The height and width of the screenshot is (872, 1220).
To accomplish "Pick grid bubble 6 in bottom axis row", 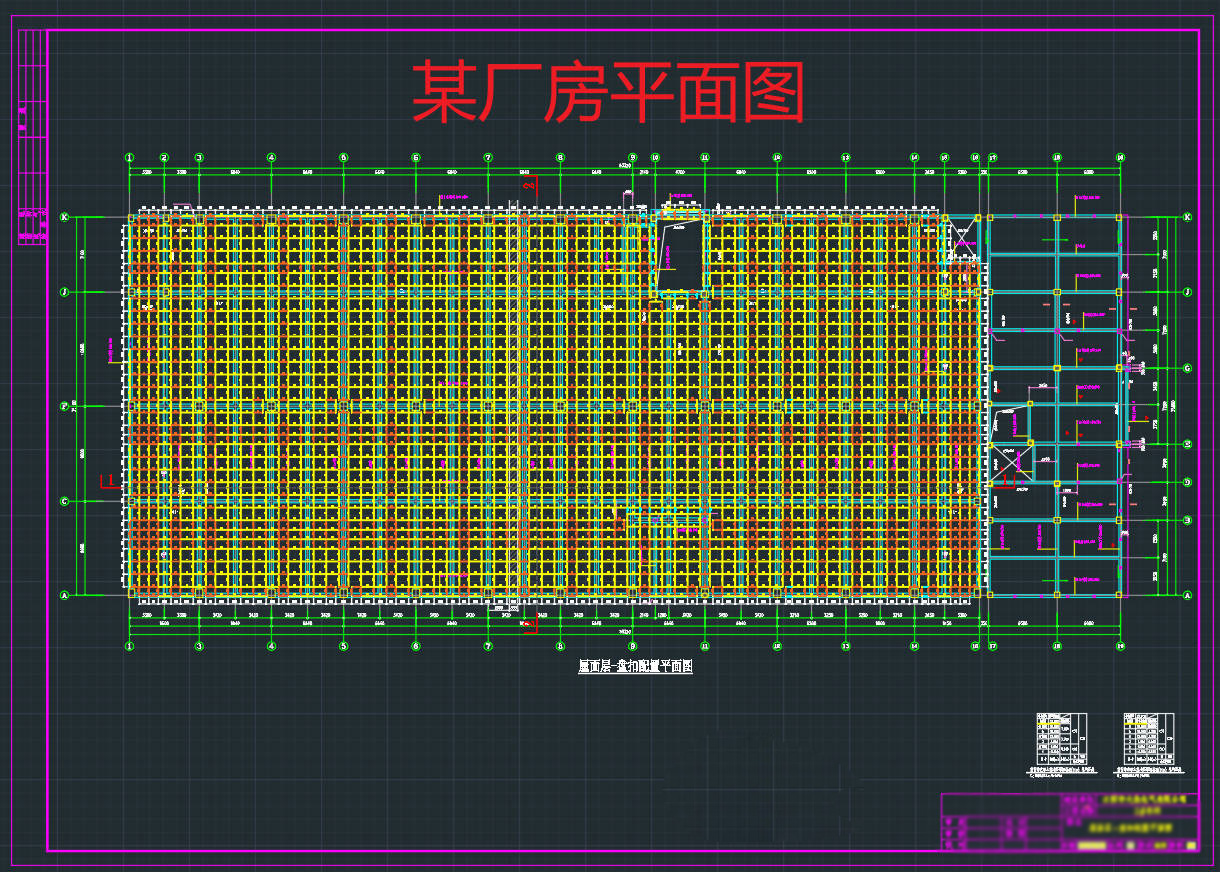I will click(415, 646).
